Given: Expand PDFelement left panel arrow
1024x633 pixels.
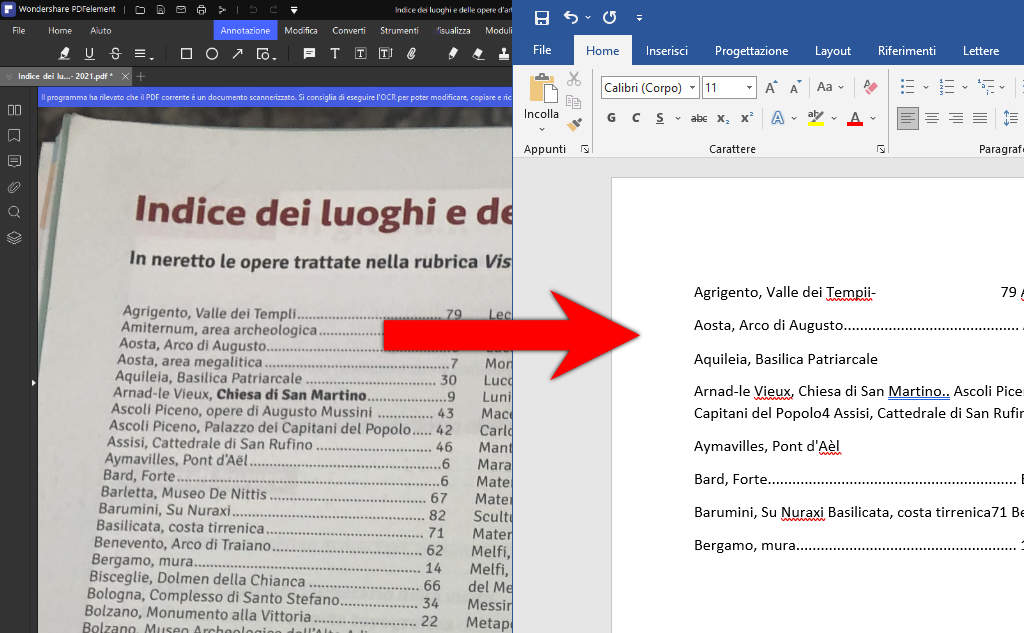Looking at the screenshot, I should (33, 383).
